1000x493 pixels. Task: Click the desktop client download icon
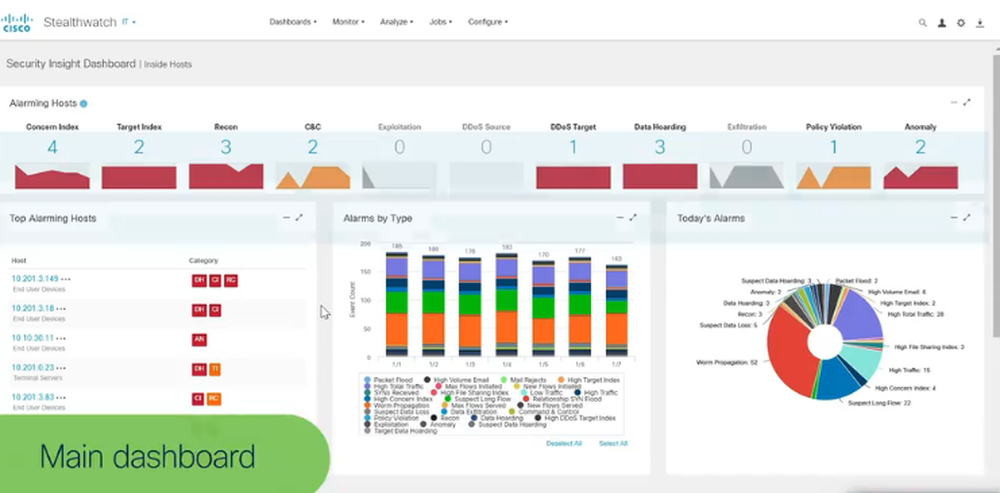click(x=980, y=23)
